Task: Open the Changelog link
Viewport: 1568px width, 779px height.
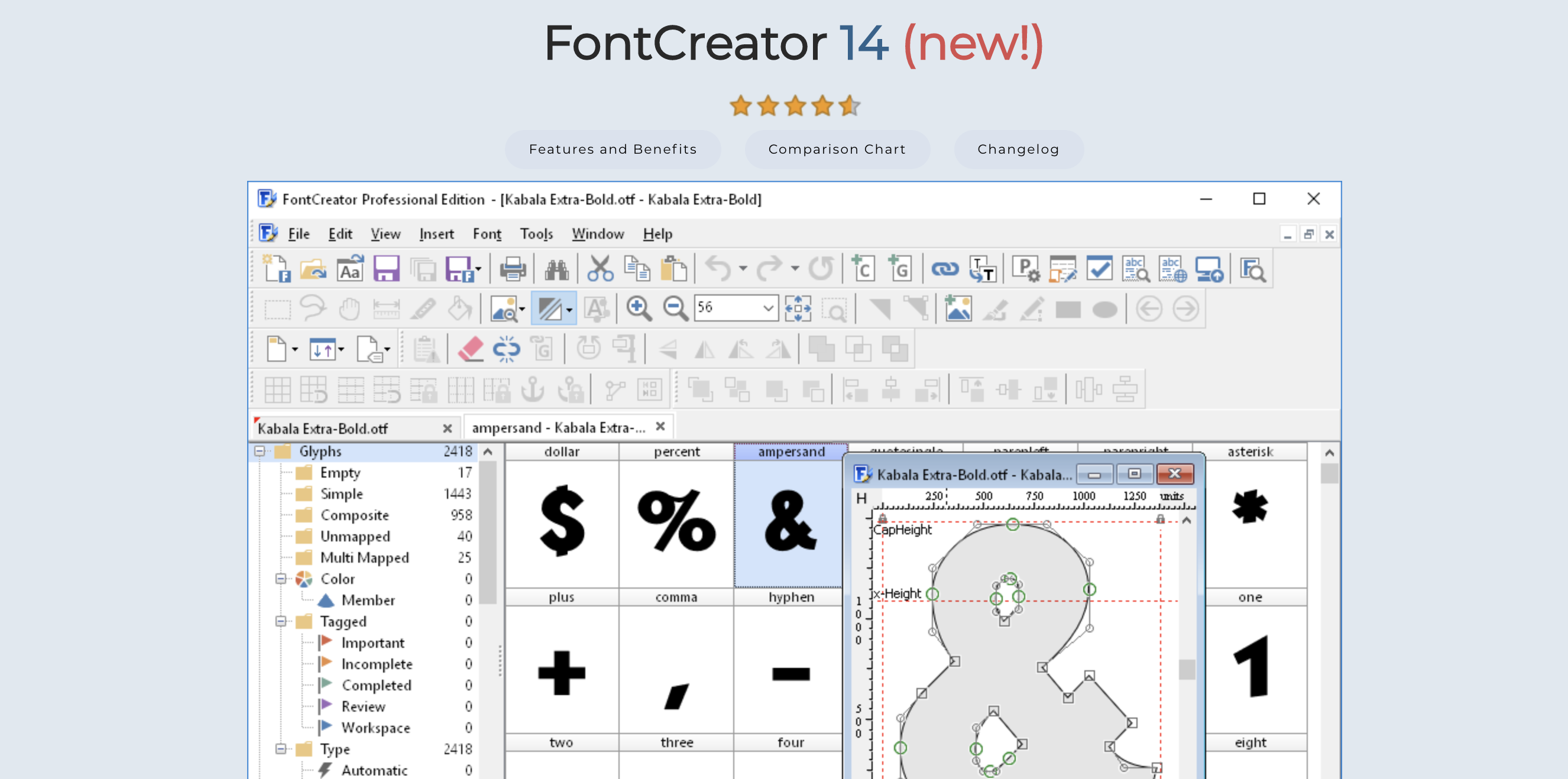Action: [x=1018, y=149]
